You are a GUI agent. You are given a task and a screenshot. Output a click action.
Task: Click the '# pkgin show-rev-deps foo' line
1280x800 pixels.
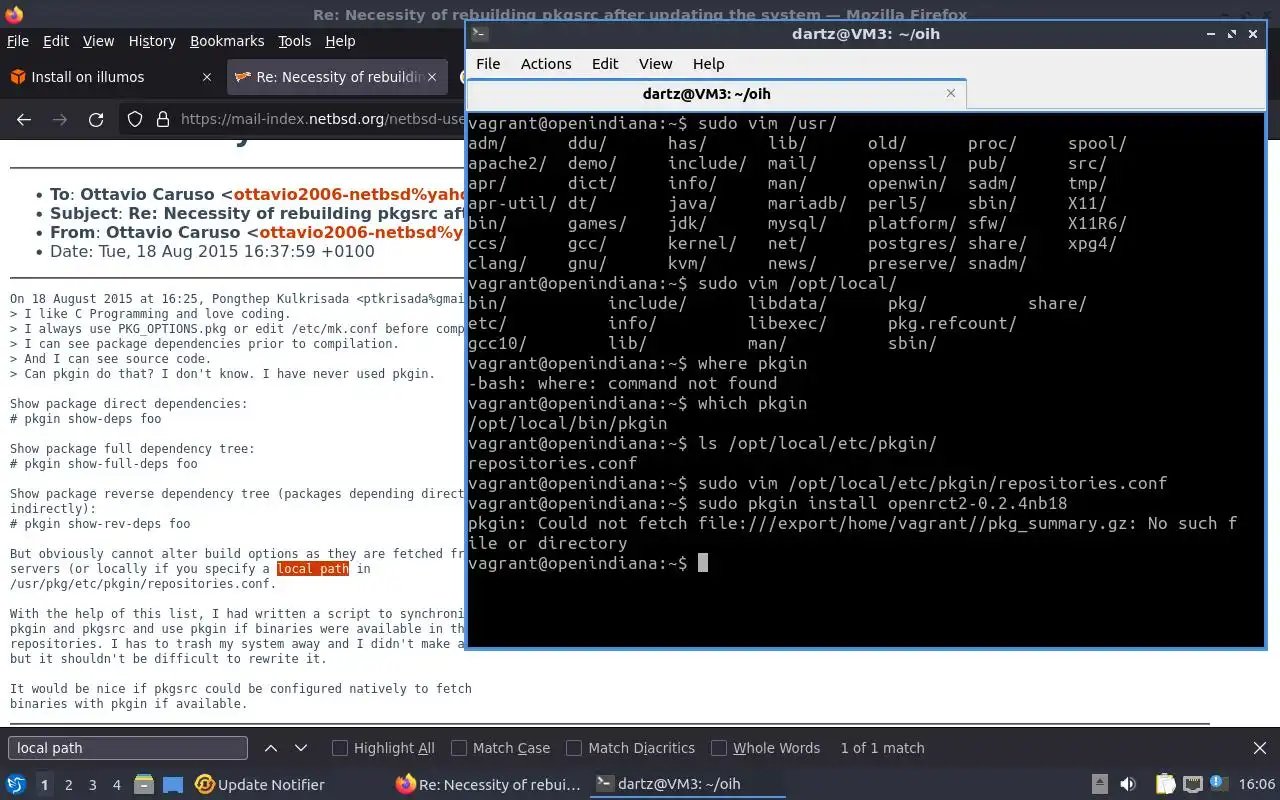pos(100,524)
